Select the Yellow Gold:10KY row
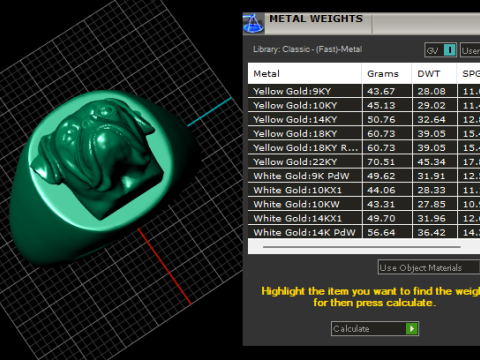480x360 pixels. (x=364, y=105)
